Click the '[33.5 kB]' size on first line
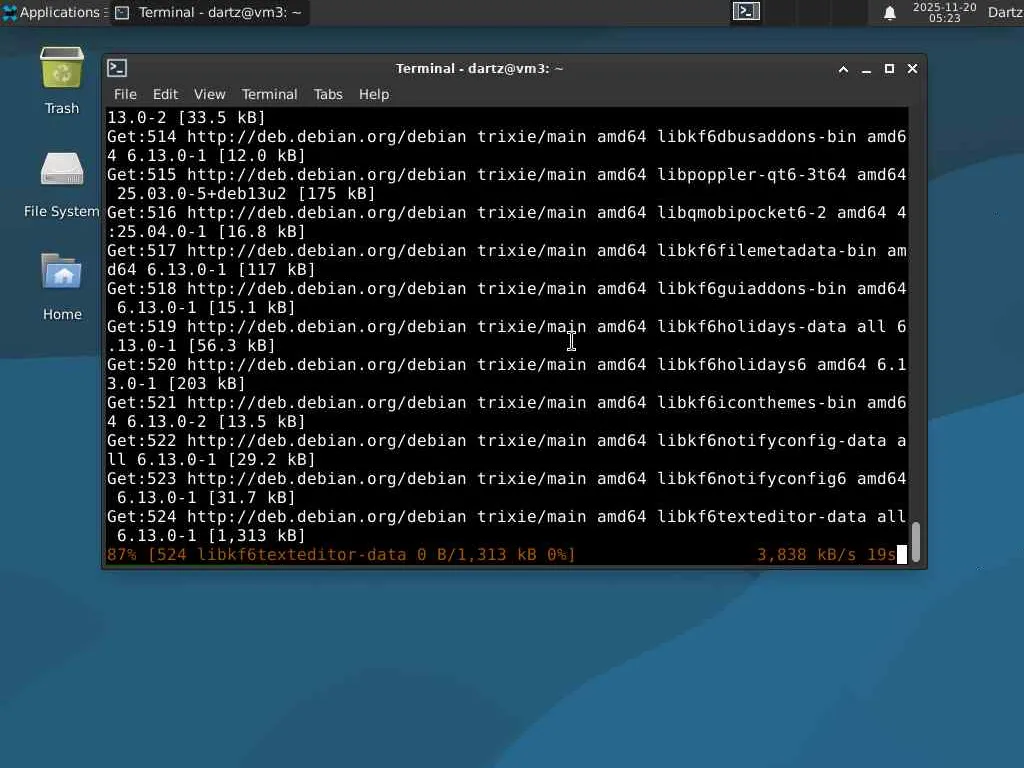The image size is (1024, 768). (x=222, y=118)
